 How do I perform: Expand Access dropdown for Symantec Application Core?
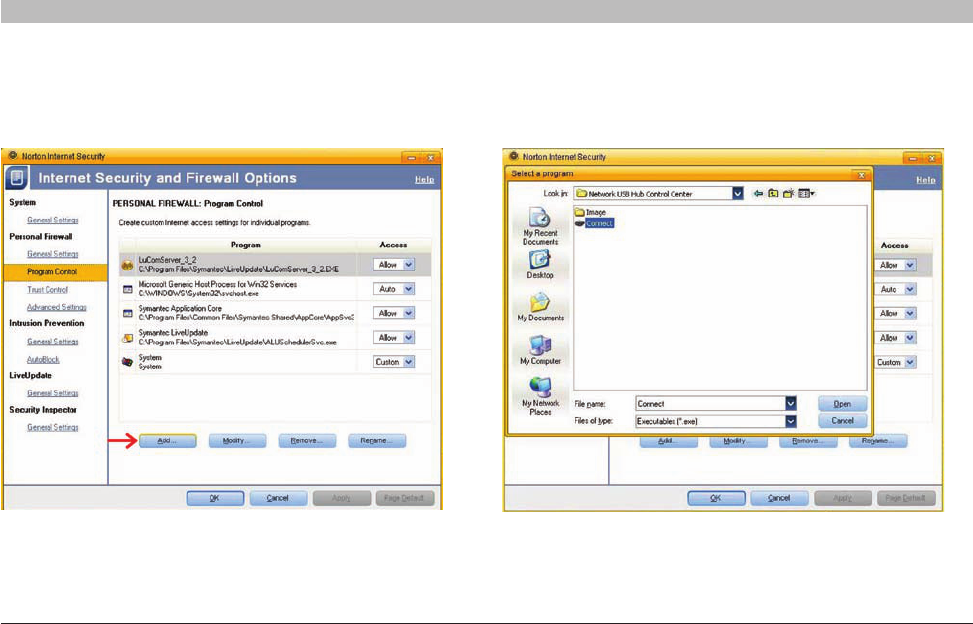(x=409, y=313)
